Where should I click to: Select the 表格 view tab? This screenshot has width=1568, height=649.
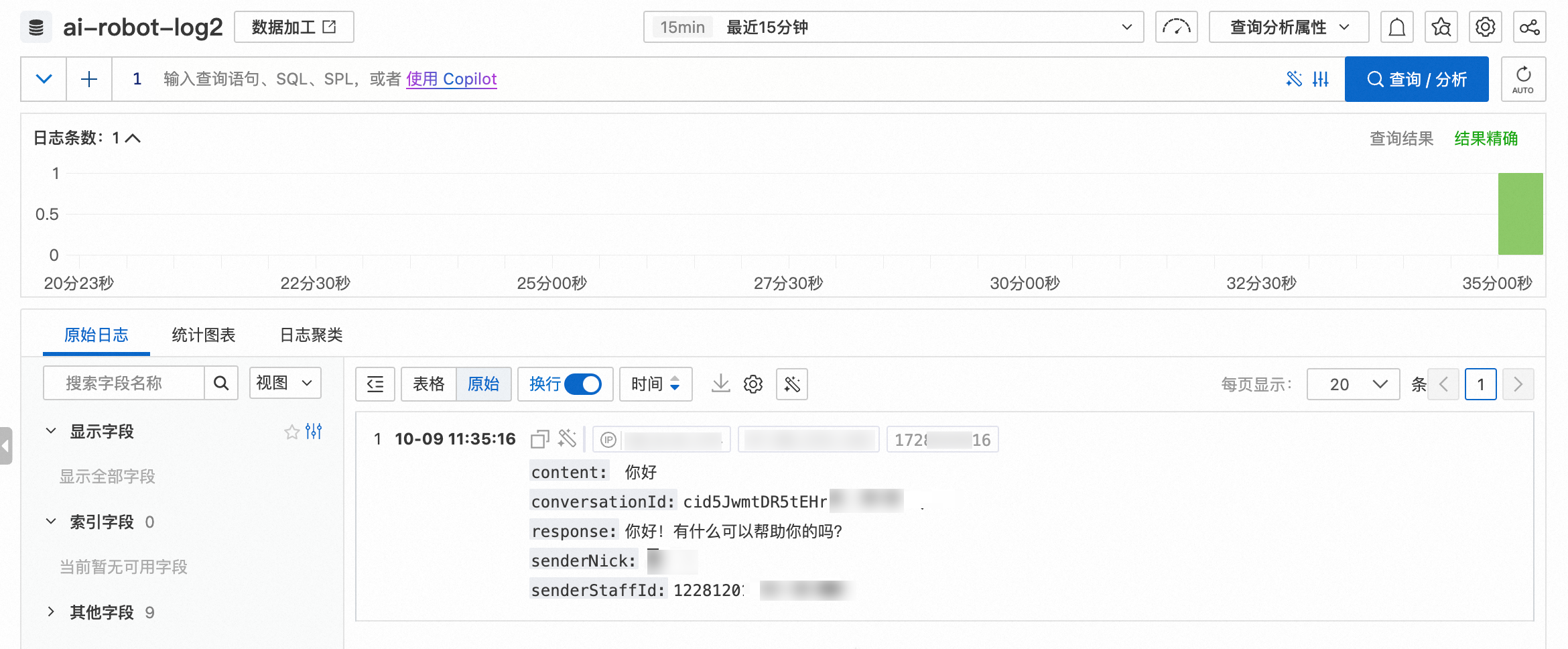point(429,384)
